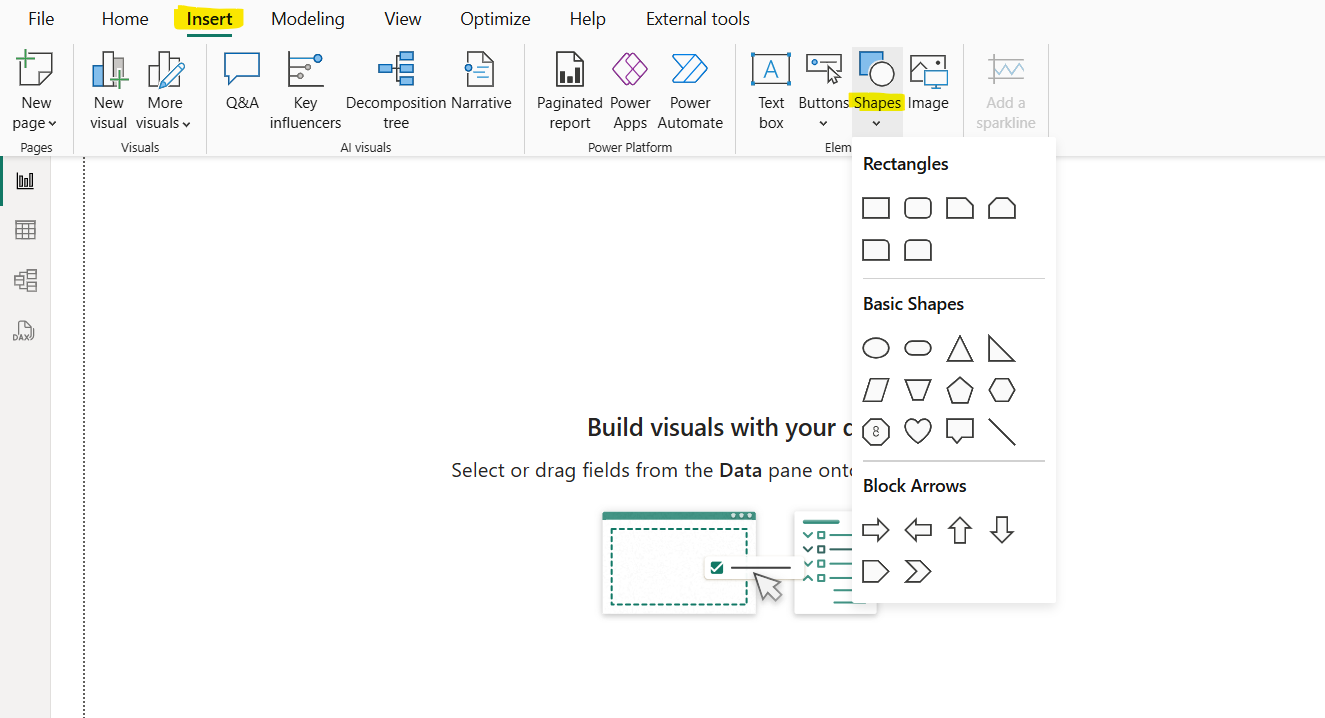Select the heart shape under Basic Shapes
This screenshot has width=1325, height=718.
point(917,431)
